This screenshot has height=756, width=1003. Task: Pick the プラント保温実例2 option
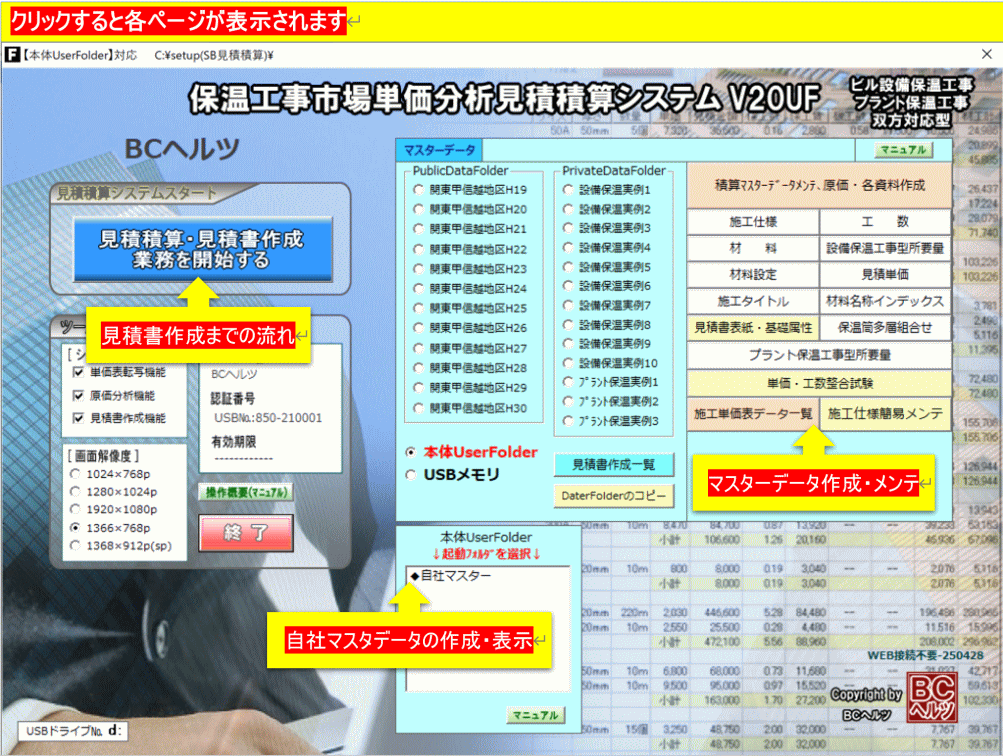(x=568, y=402)
